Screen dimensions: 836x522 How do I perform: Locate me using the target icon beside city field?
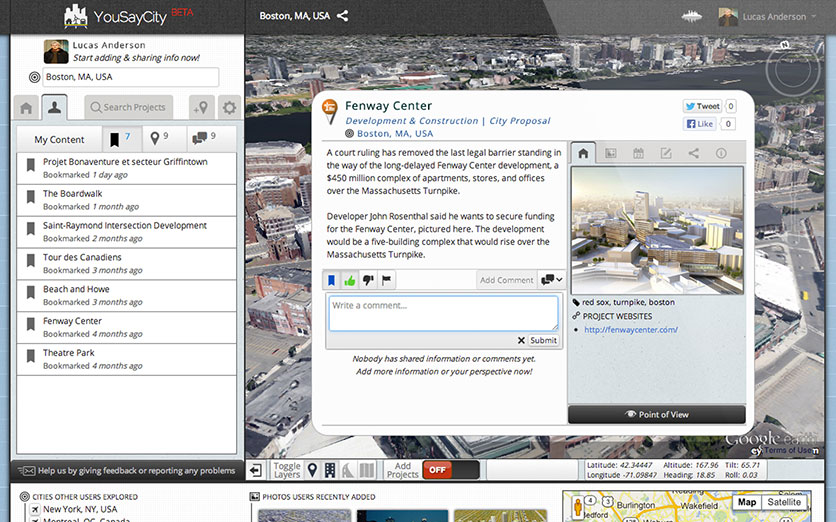[34, 77]
